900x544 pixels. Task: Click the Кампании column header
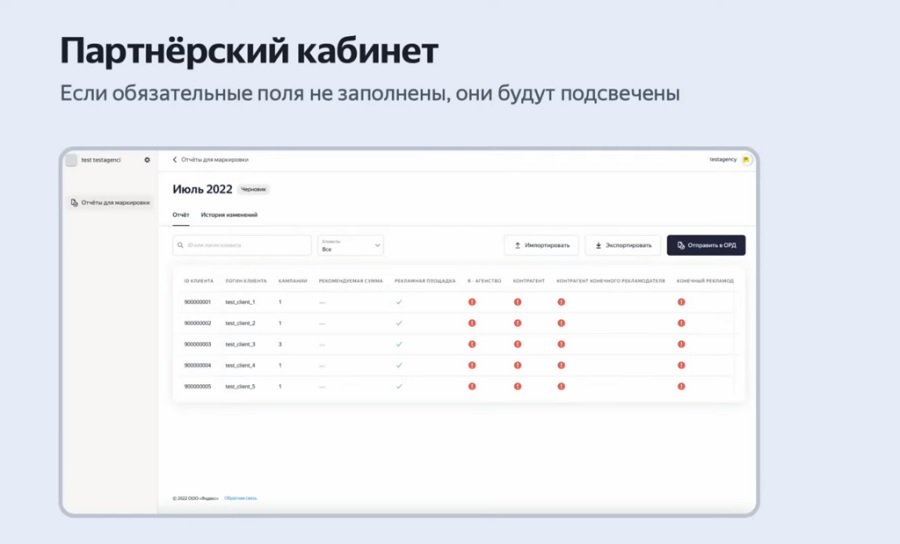pos(293,281)
